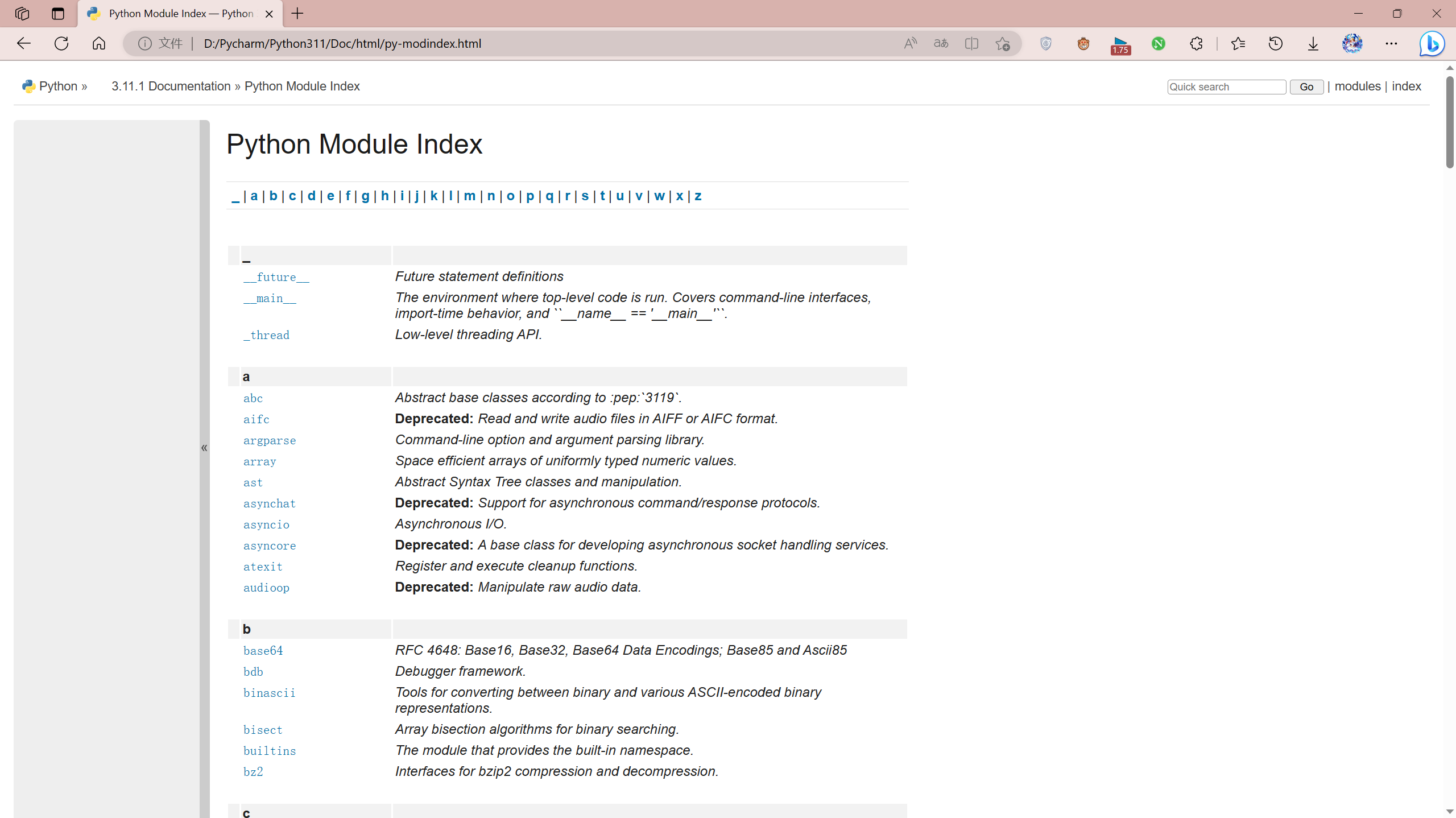Open the bisect module link
The image size is (1456, 818).
(263, 730)
